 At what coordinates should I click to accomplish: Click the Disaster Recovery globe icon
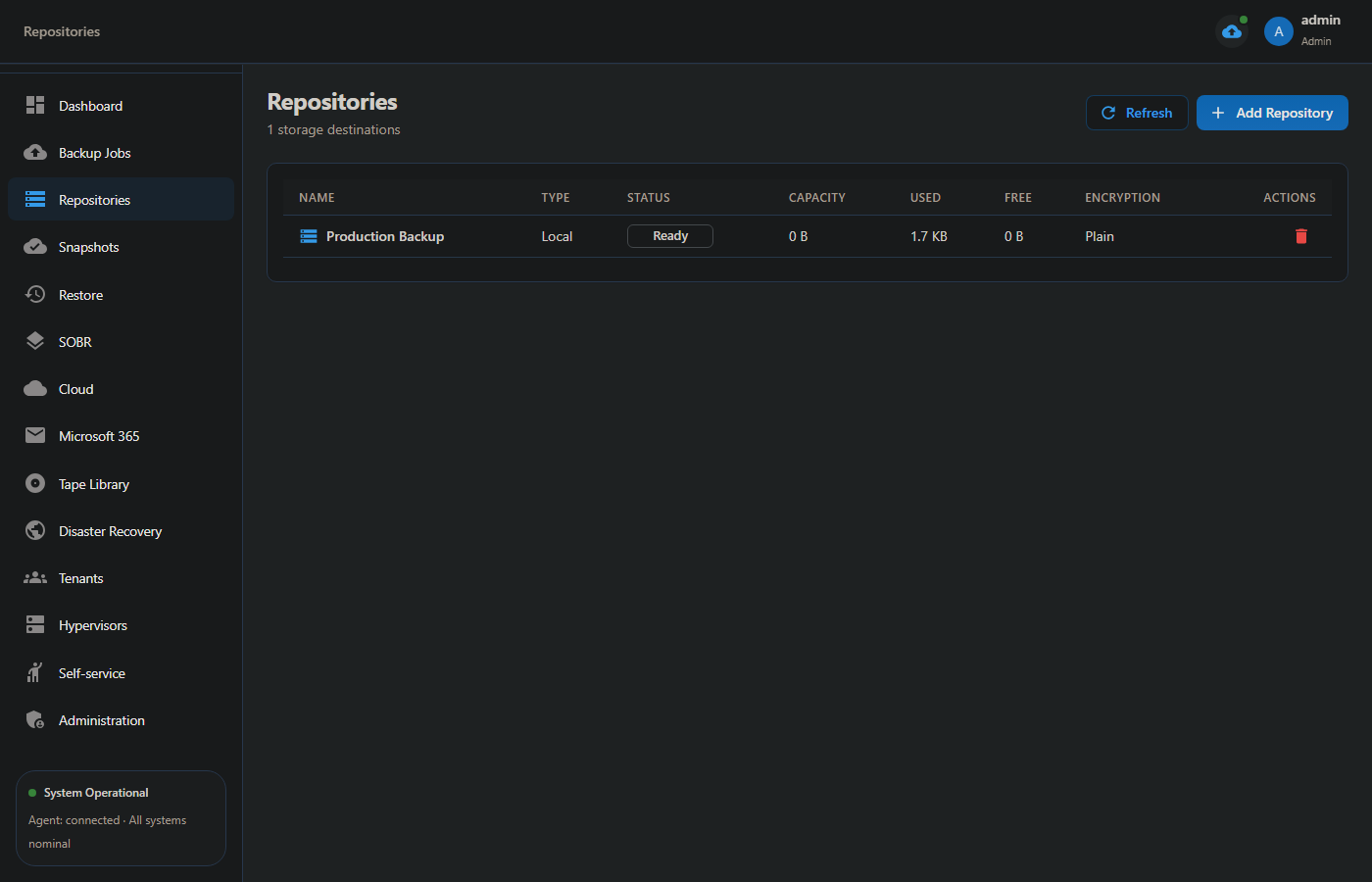[x=35, y=530]
